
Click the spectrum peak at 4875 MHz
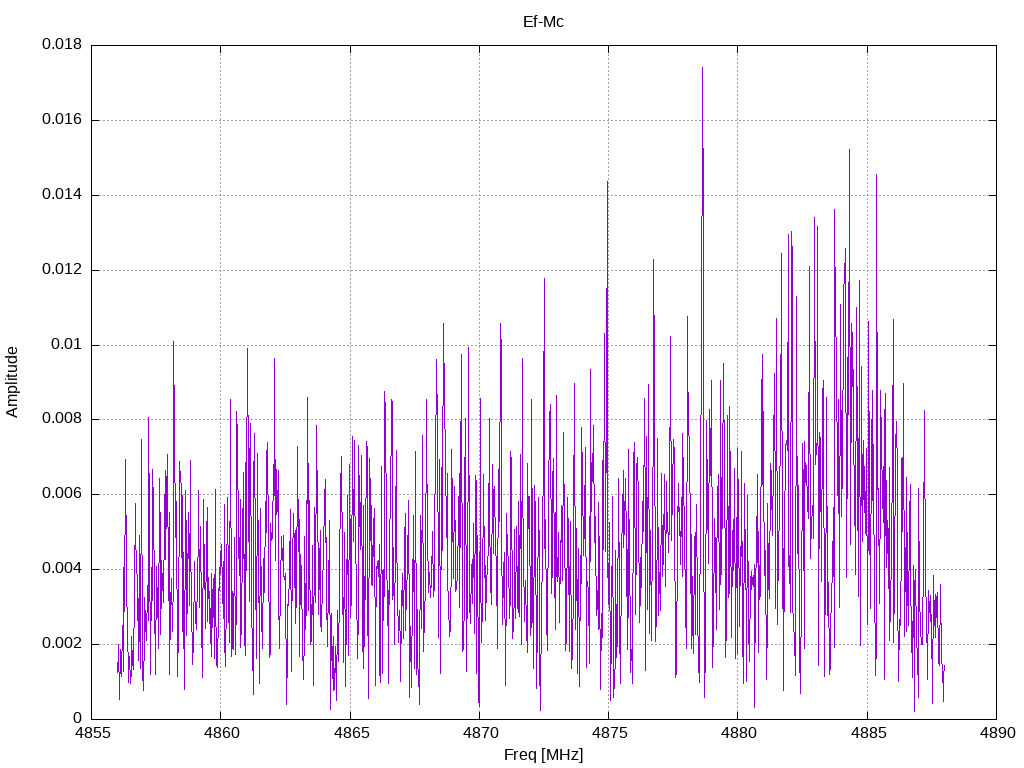607,183
